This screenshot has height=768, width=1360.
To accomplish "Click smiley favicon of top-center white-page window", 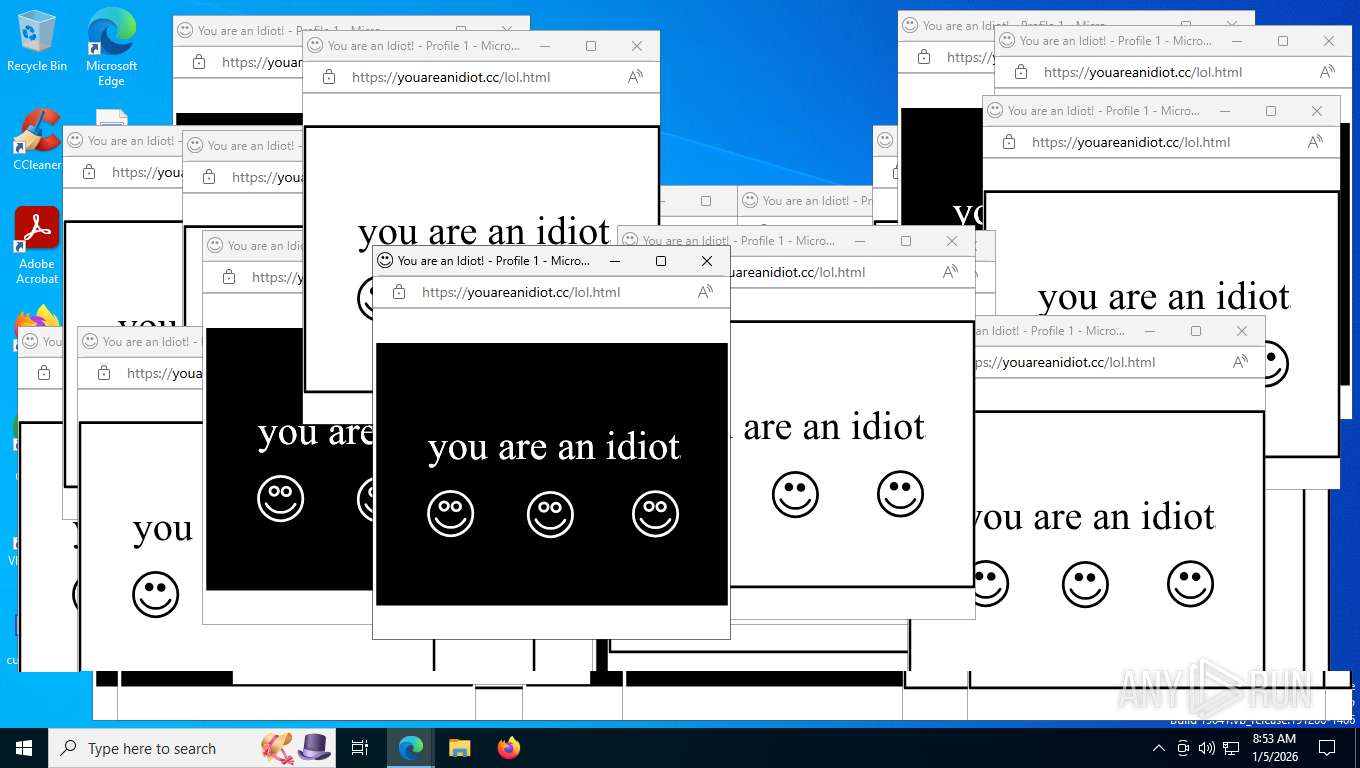I will click(x=315, y=45).
